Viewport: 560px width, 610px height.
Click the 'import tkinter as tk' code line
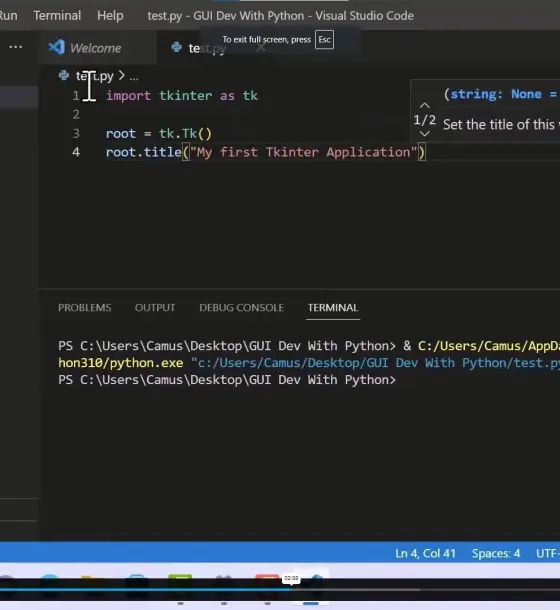182,96
